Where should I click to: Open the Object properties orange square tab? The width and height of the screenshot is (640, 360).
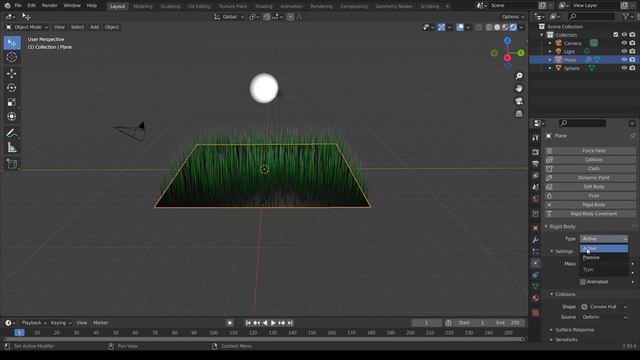(536, 228)
